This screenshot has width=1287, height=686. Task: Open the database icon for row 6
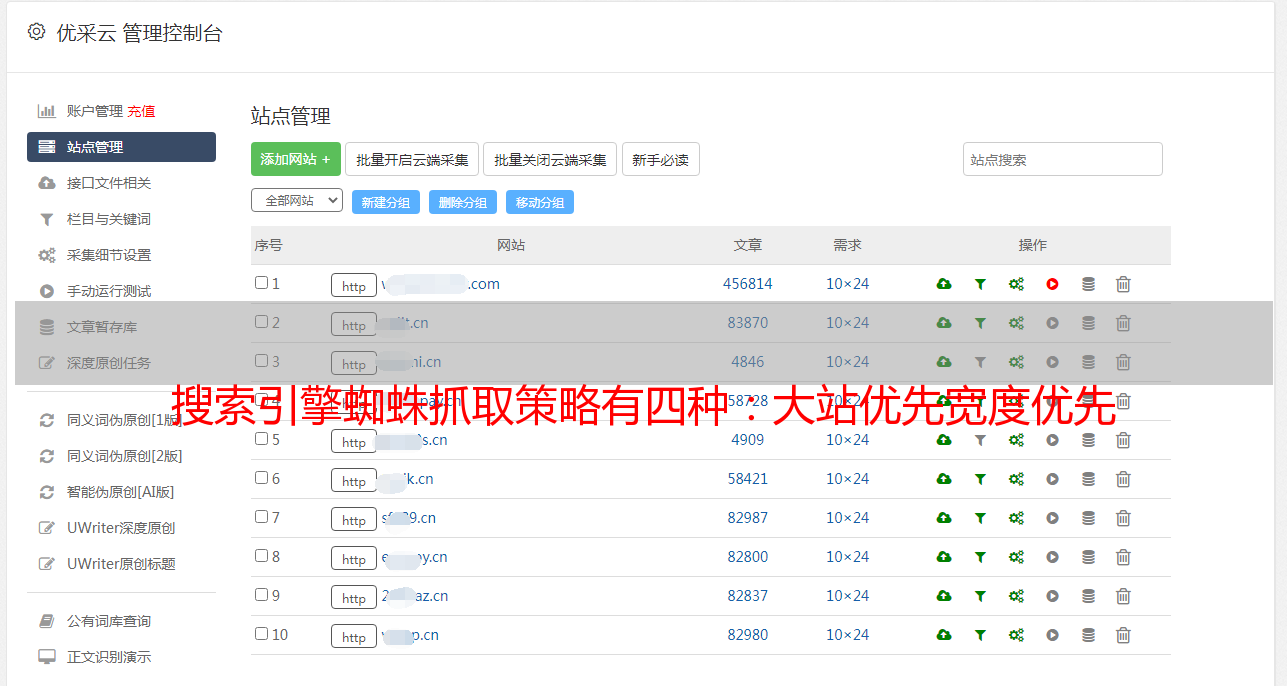1088,479
